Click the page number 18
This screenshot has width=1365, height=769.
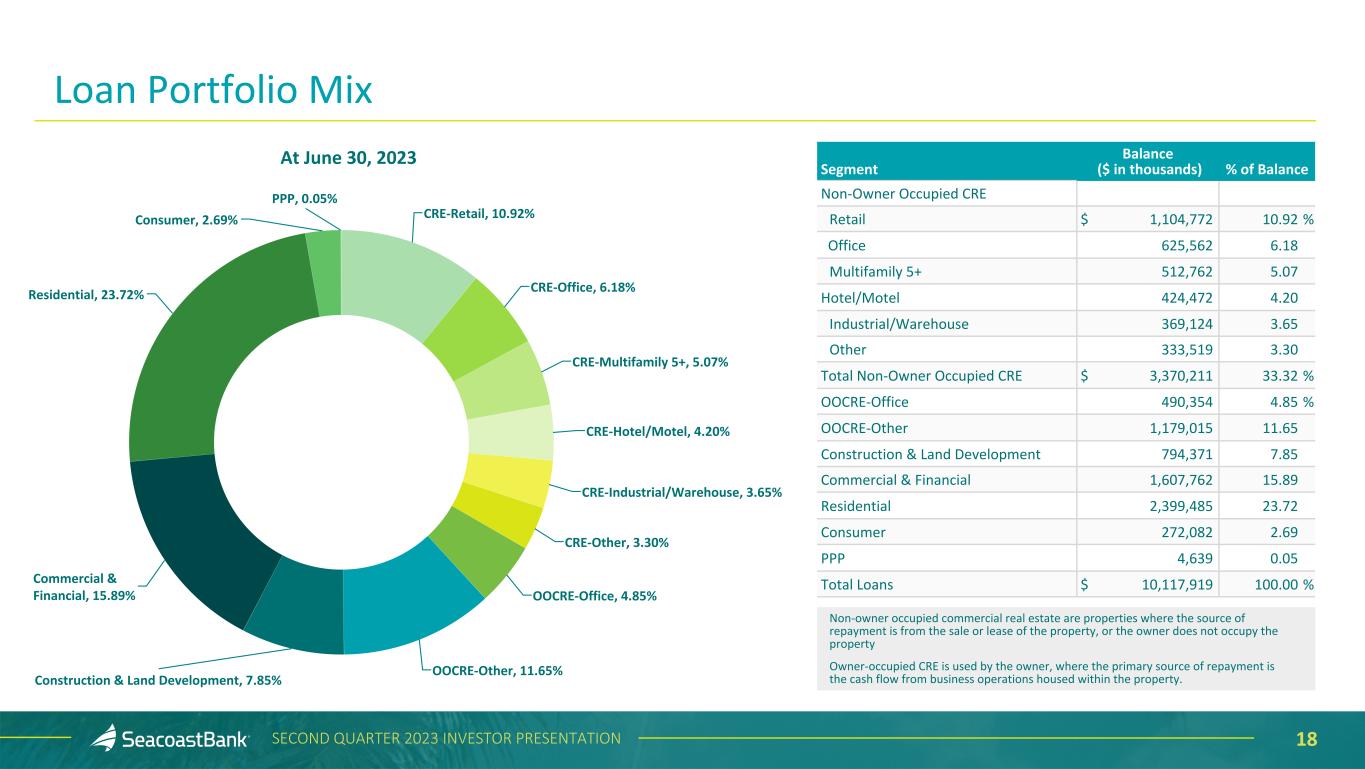(x=1306, y=739)
